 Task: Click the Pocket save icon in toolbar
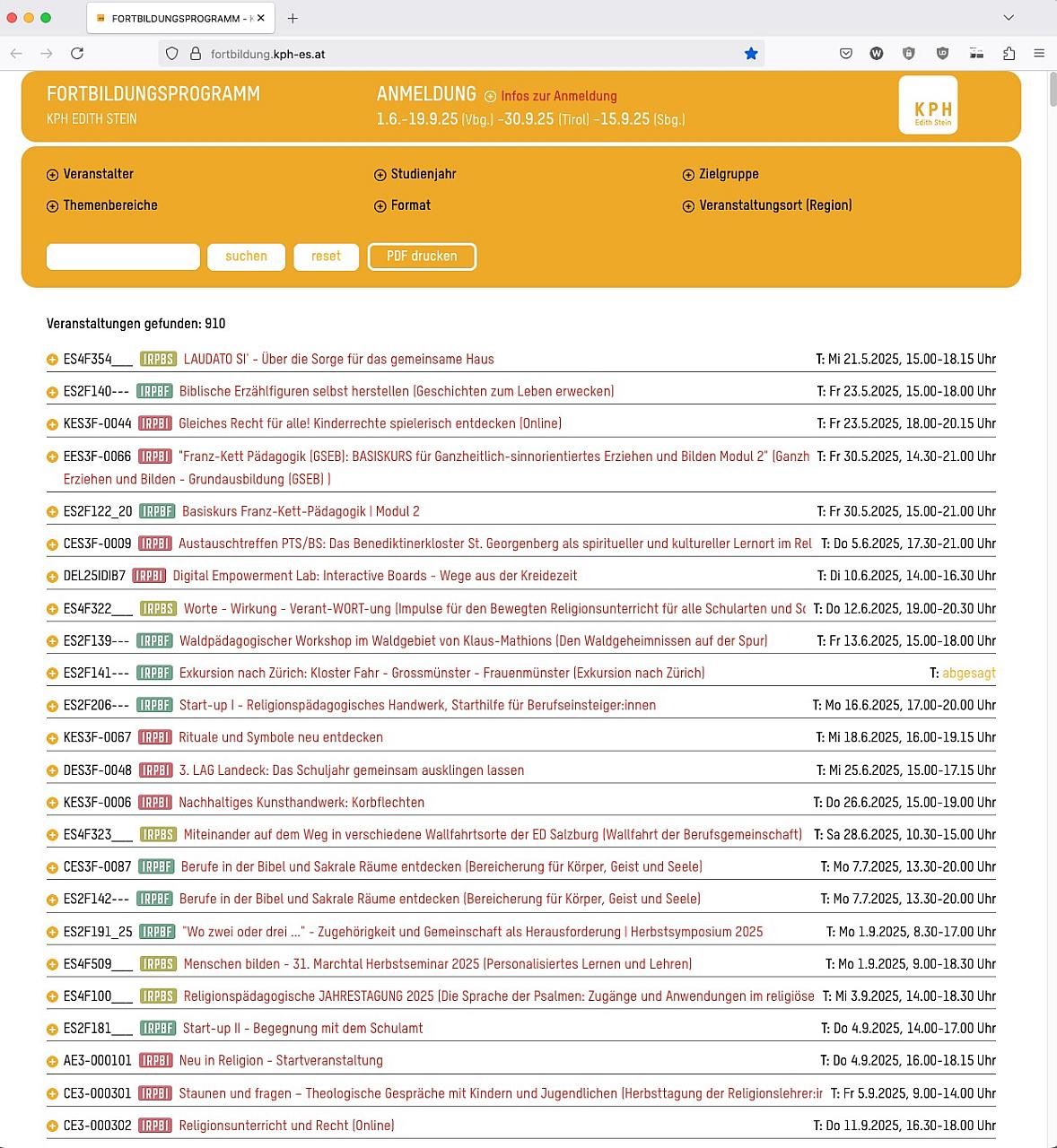coord(845,54)
